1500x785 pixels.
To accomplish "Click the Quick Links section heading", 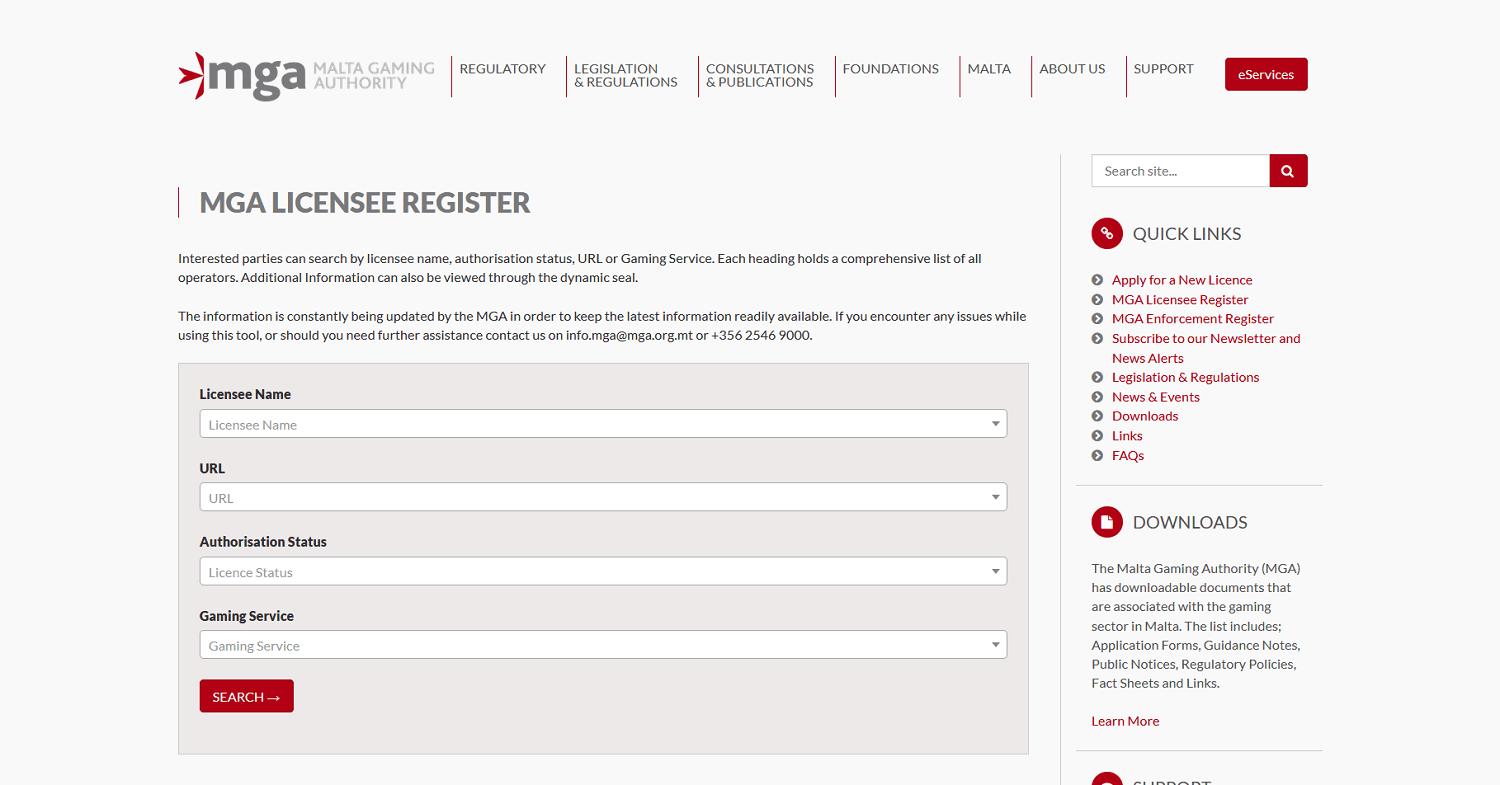I will pos(1187,234).
